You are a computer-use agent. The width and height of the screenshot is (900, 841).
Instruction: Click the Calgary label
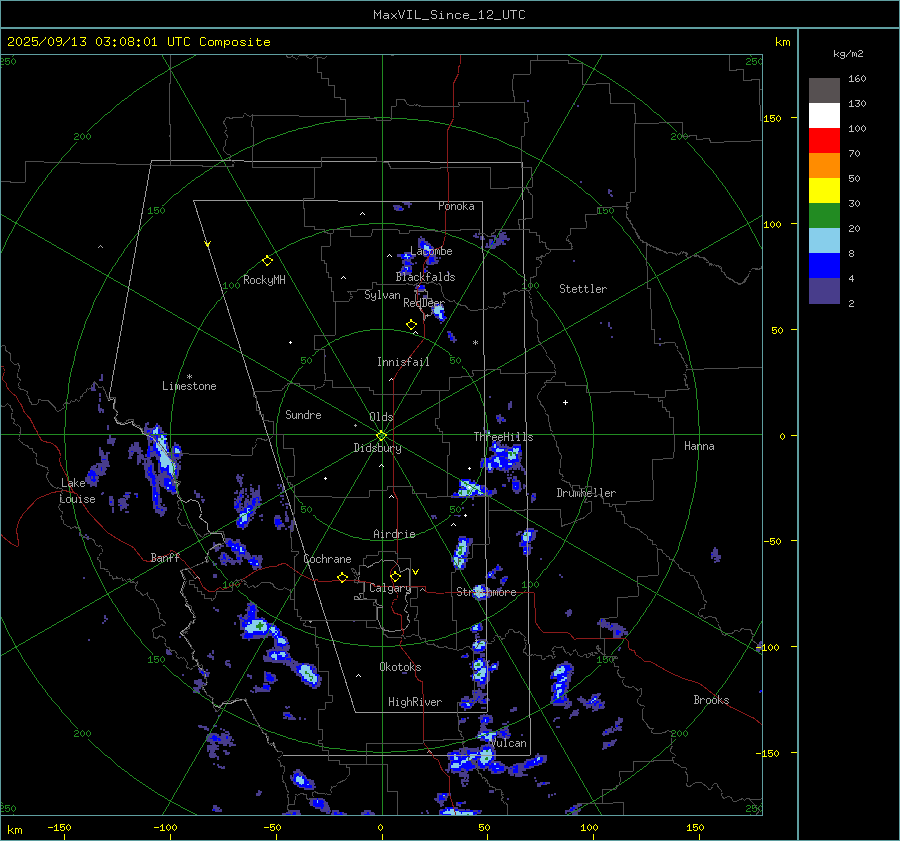pos(390,588)
